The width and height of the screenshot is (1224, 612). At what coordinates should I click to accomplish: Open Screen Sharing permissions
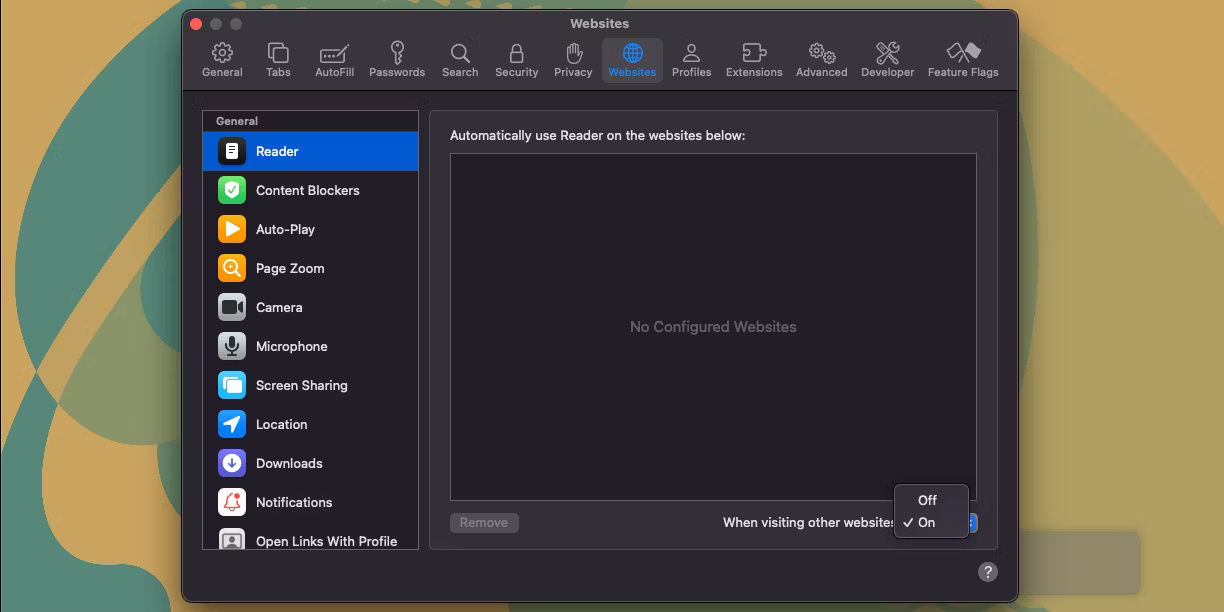[x=231, y=385]
